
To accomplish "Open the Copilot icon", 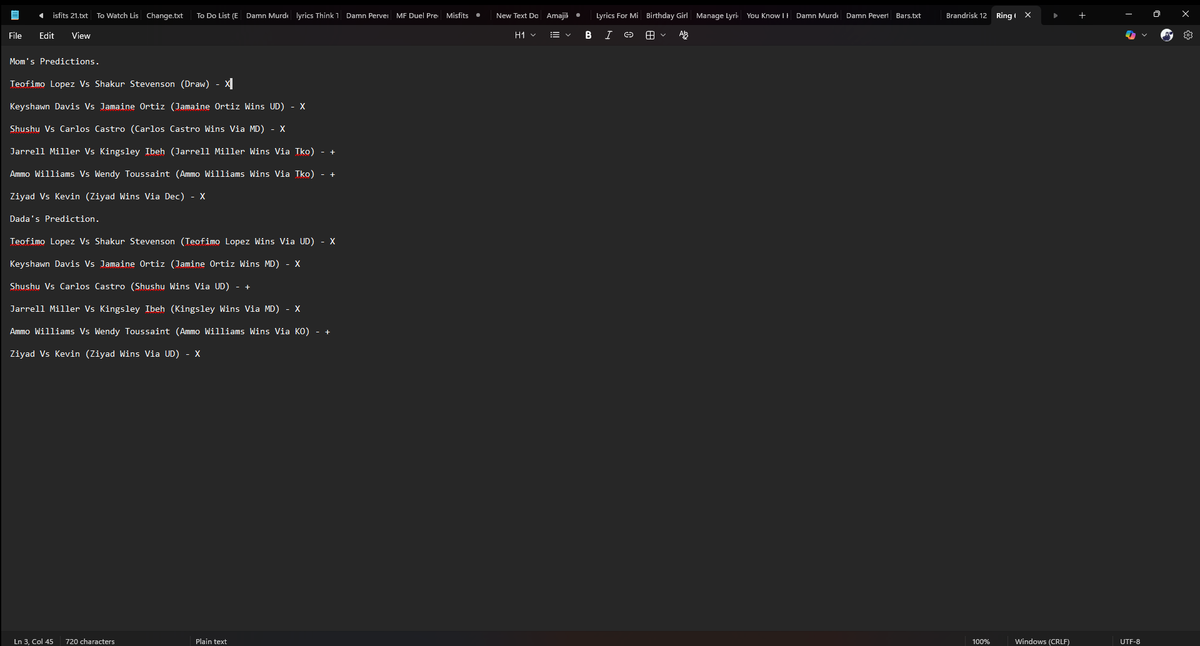I will click(1130, 35).
